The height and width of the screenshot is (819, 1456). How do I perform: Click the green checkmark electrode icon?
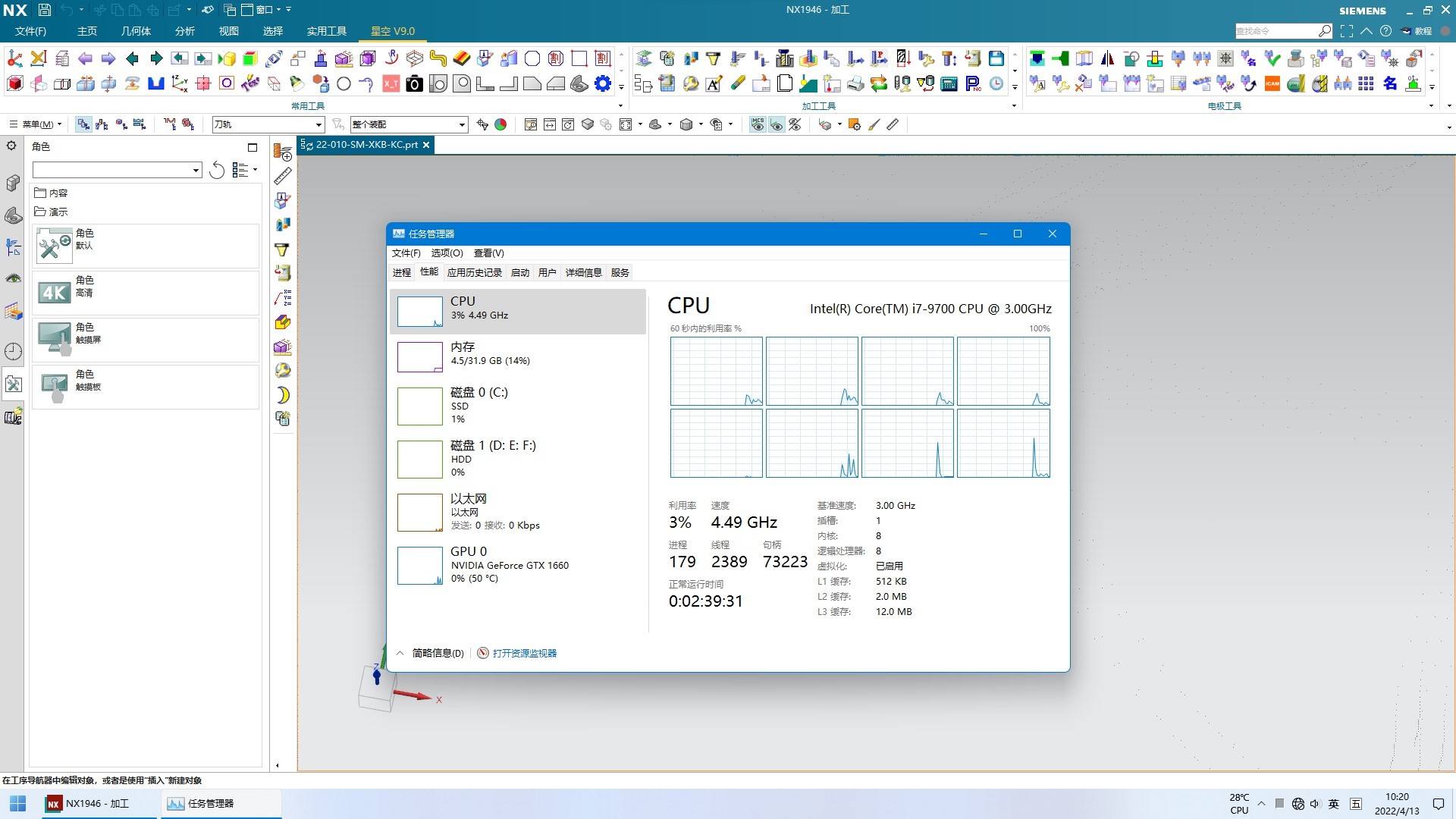tap(1272, 58)
